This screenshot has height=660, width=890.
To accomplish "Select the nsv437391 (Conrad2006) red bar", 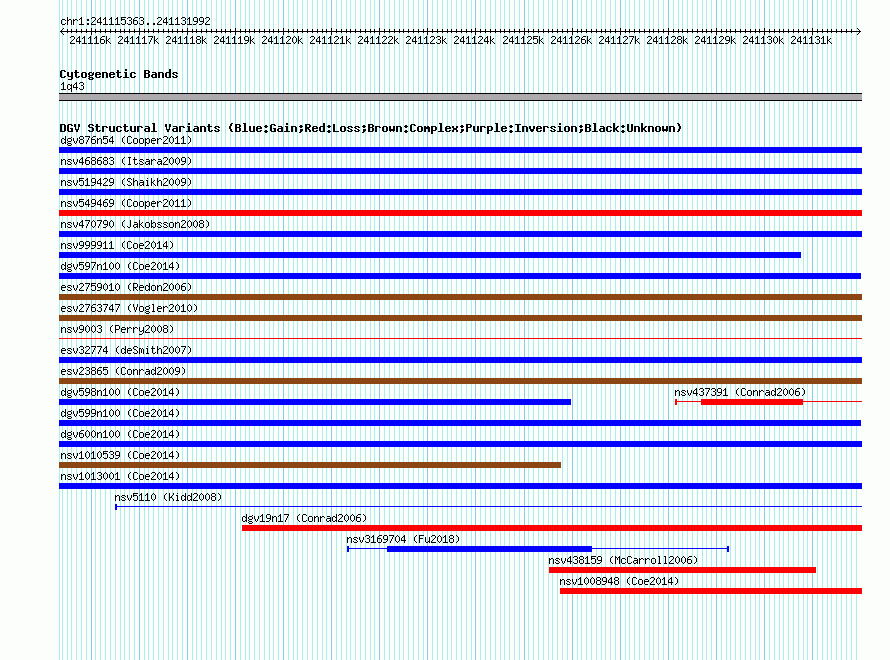I will [x=752, y=402].
